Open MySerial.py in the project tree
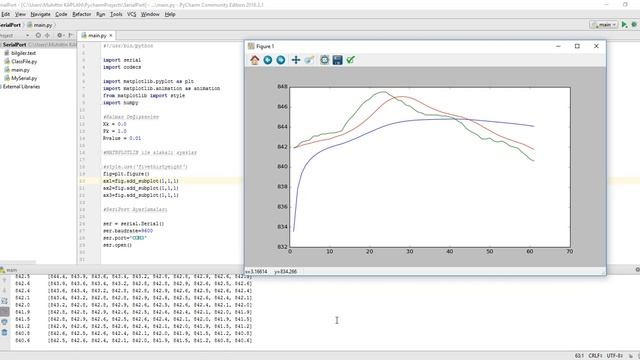Image resolution: width=640 pixels, height=360 pixels. coord(21,78)
